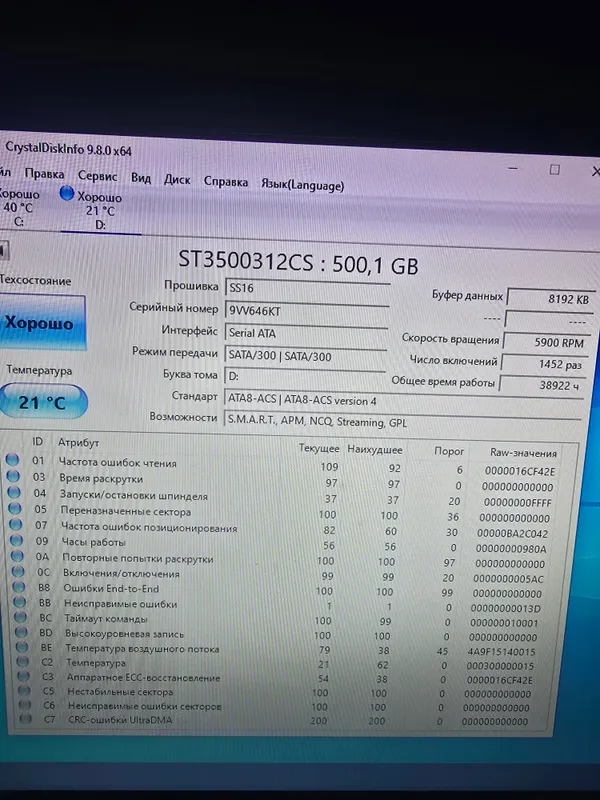Open the Справка menu
The image size is (600, 800).
pos(226,182)
